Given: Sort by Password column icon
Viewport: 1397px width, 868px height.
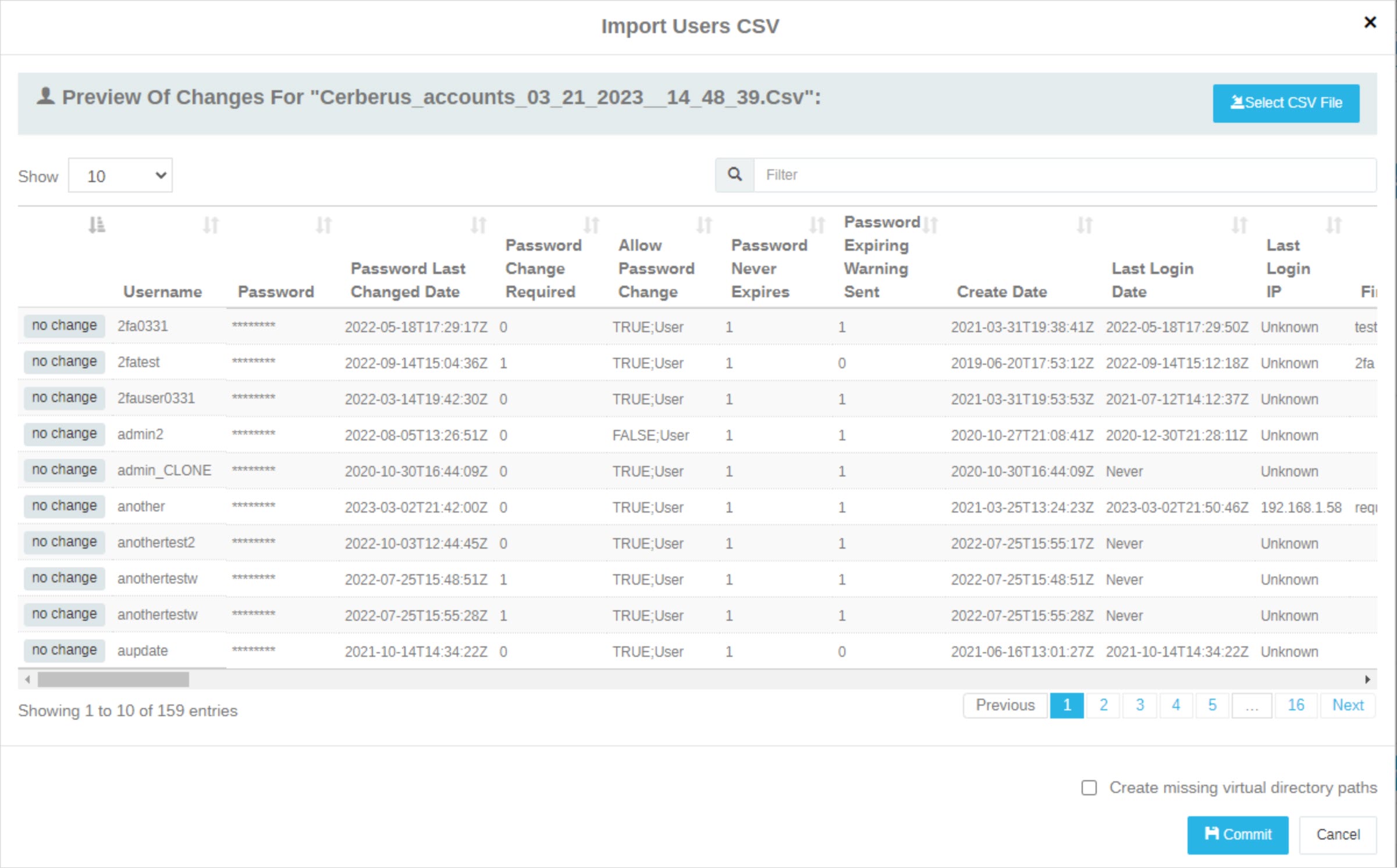Looking at the screenshot, I should (x=324, y=225).
